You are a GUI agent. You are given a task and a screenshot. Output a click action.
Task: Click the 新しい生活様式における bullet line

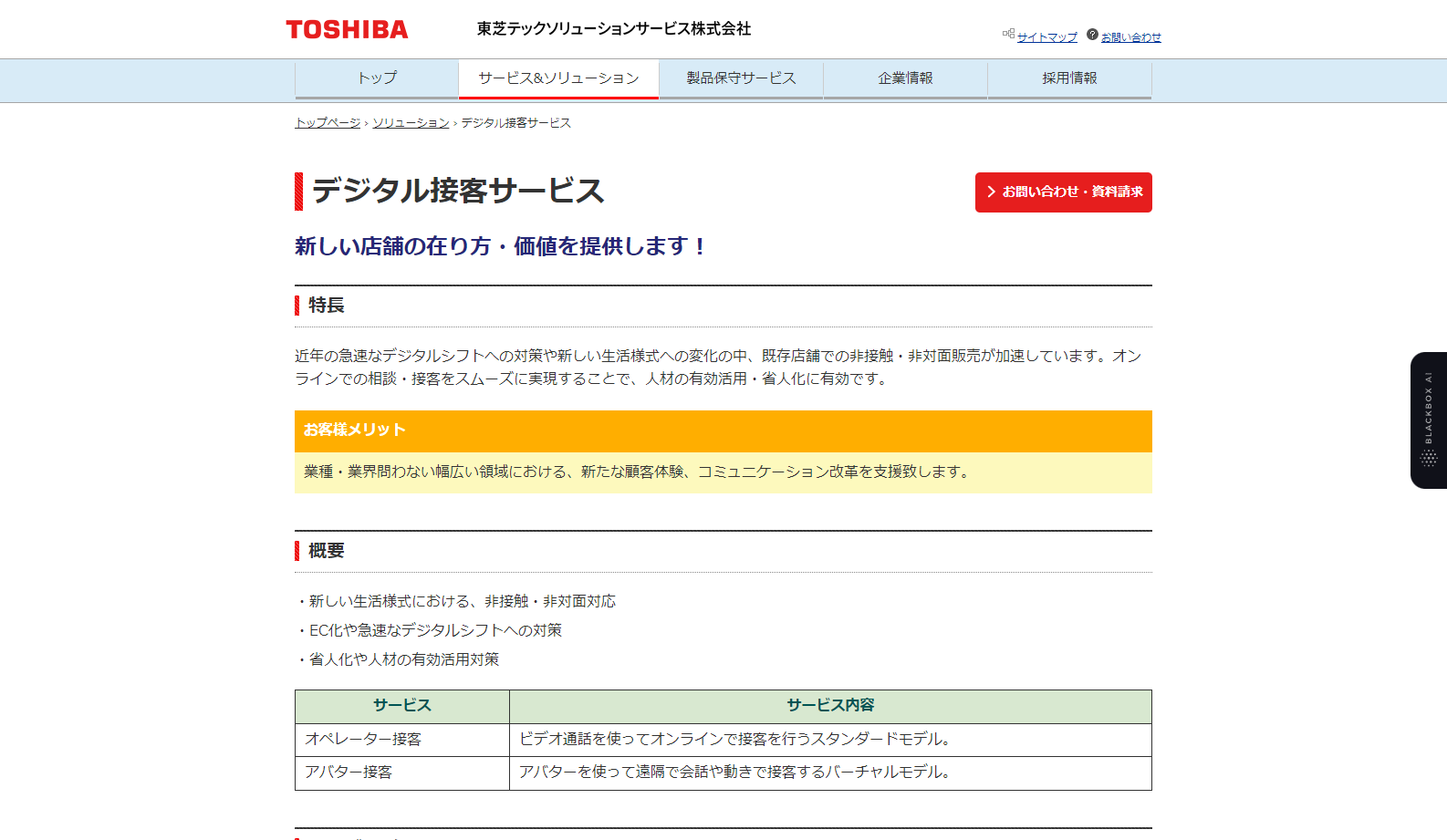coord(455,602)
